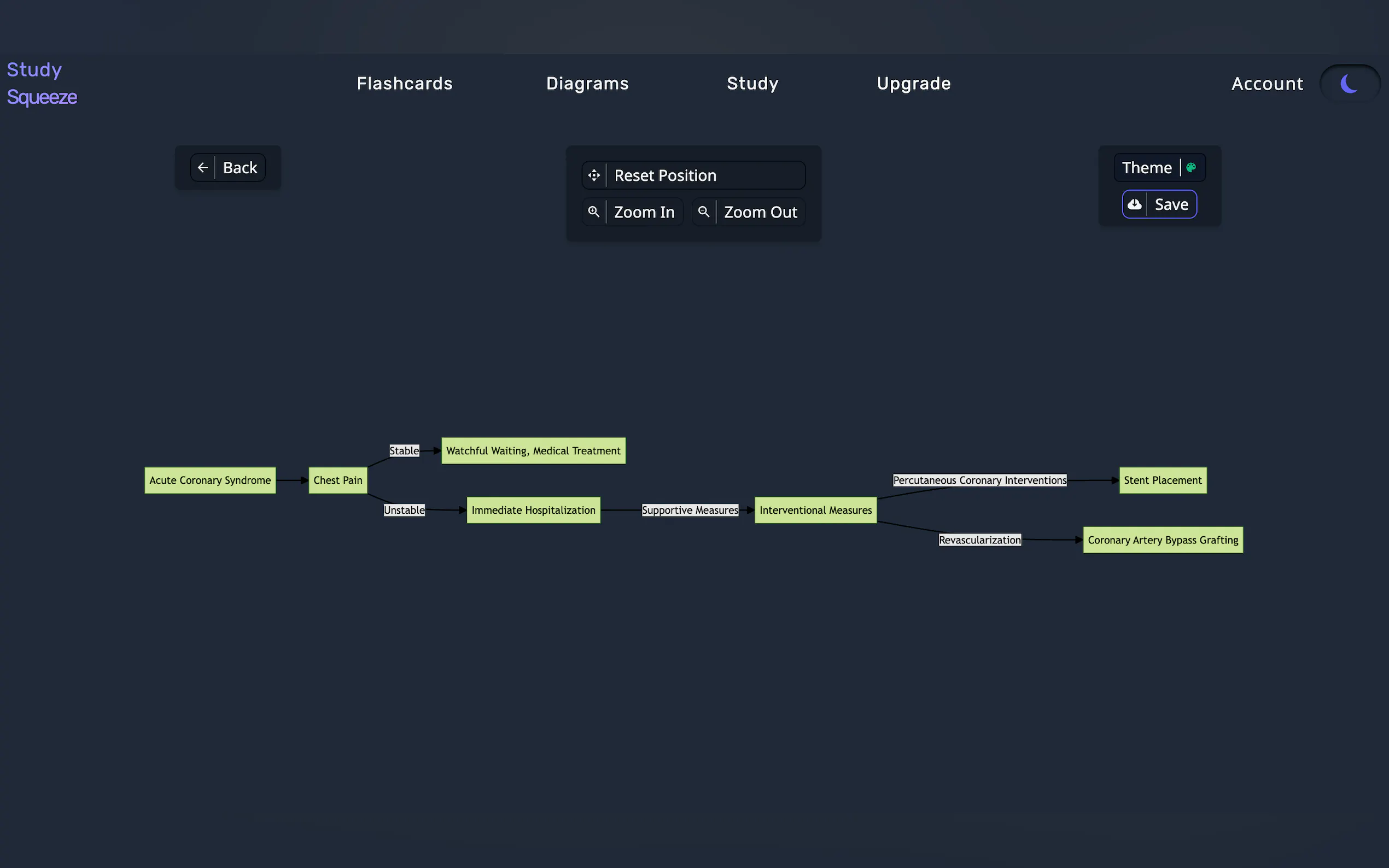Viewport: 1389px width, 868px height.
Task: Click the Zoom Out magnifier icon
Action: (x=703, y=212)
